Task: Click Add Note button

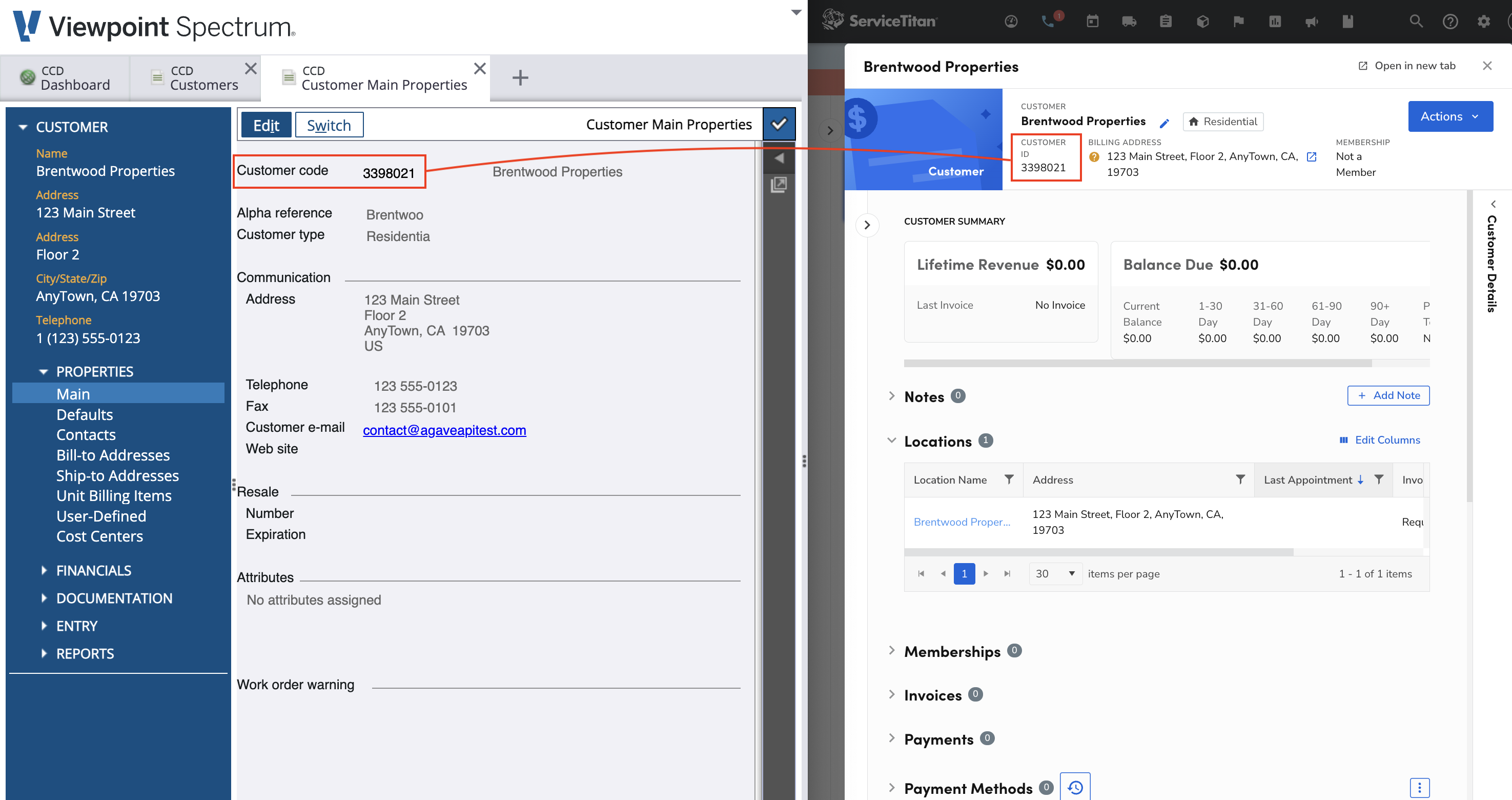Action: pyautogui.click(x=1388, y=395)
